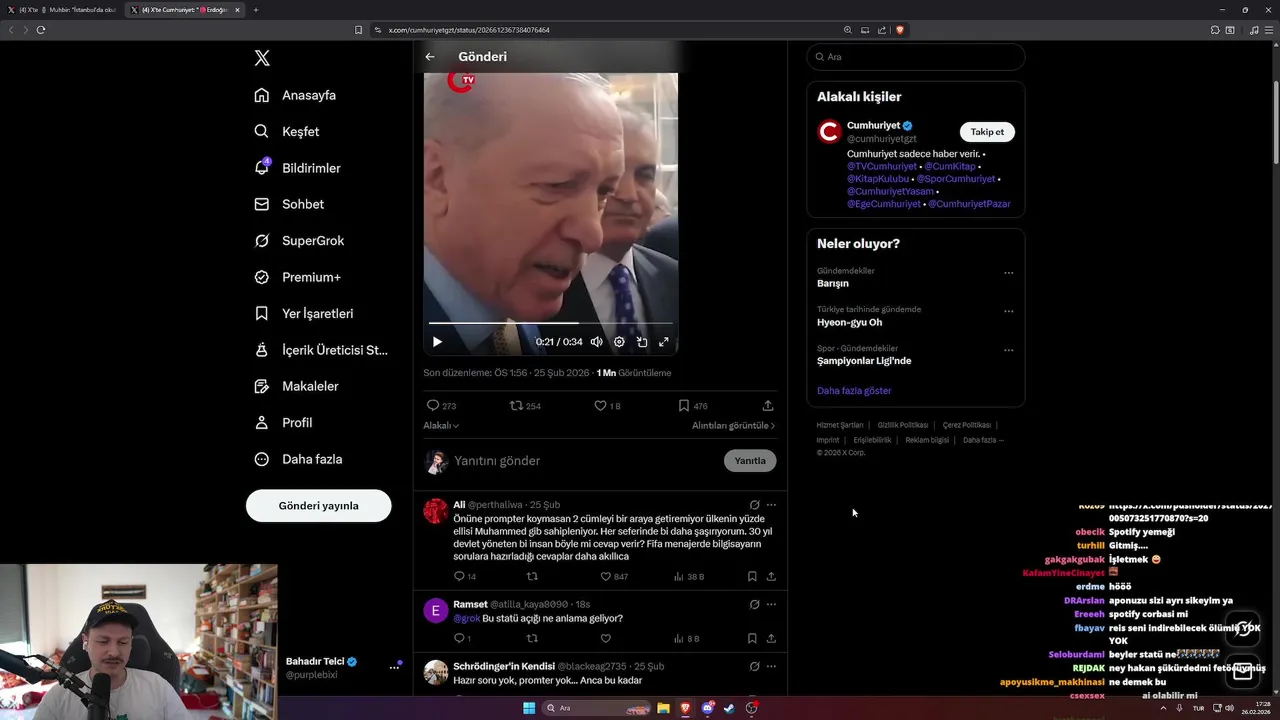
Task: Play the video
Action: 437,342
